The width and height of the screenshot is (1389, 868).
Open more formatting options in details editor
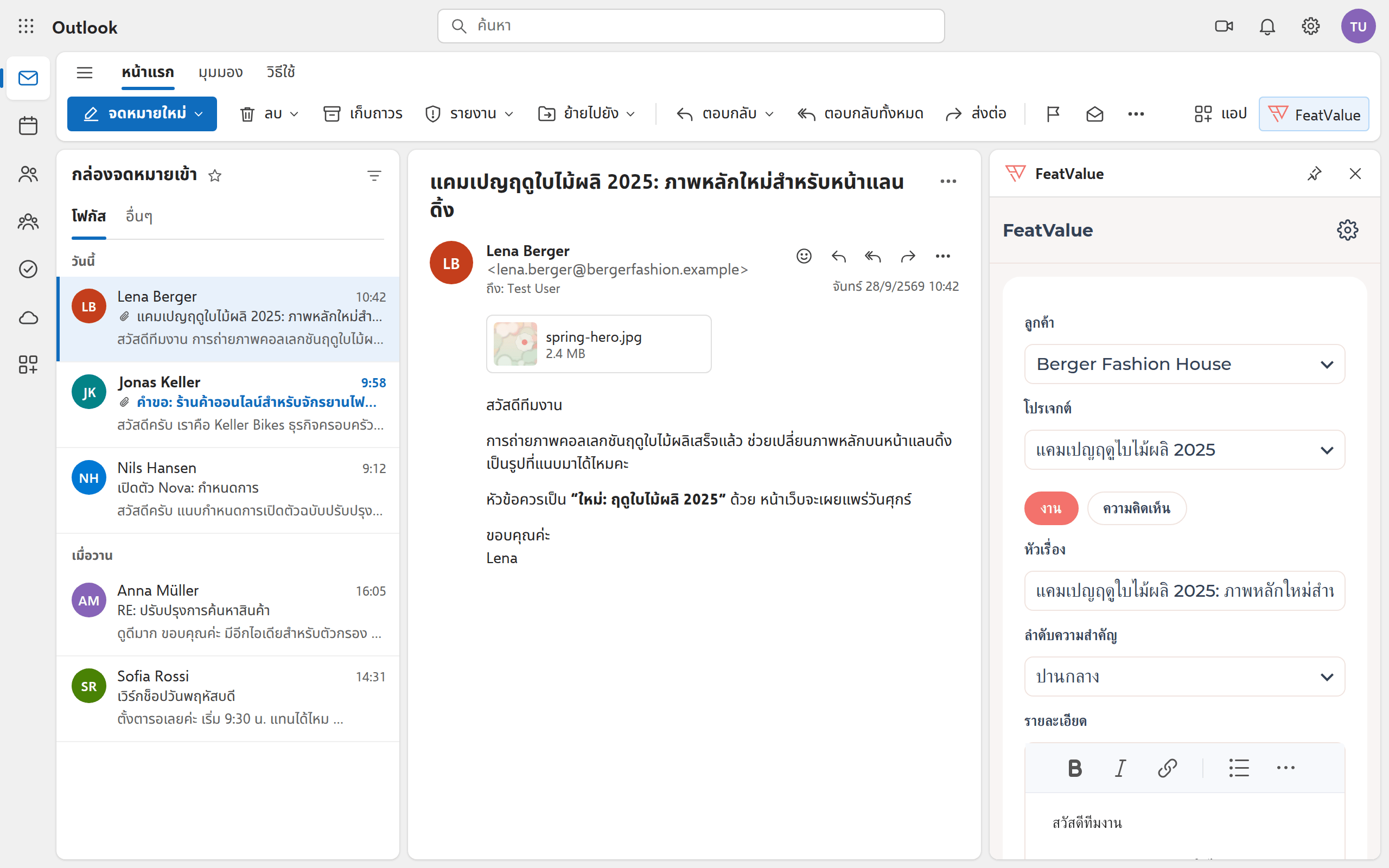point(1286,768)
